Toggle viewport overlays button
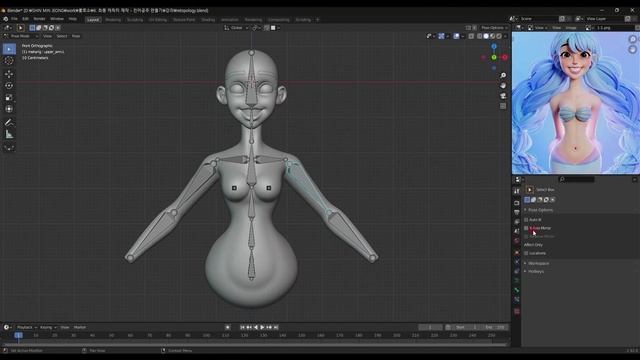Viewport: 640px width, 360px height. pyautogui.click(x=456, y=36)
